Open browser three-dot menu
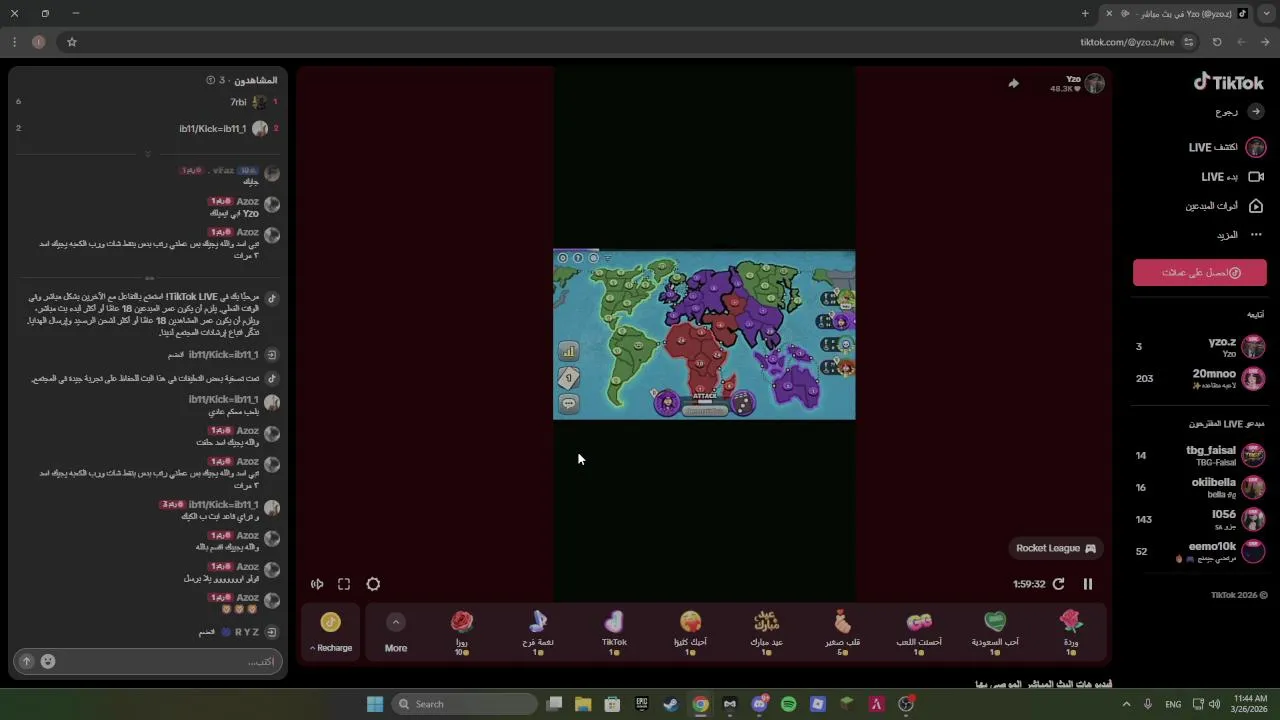This screenshot has height=720, width=1280. tap(14, 42)
